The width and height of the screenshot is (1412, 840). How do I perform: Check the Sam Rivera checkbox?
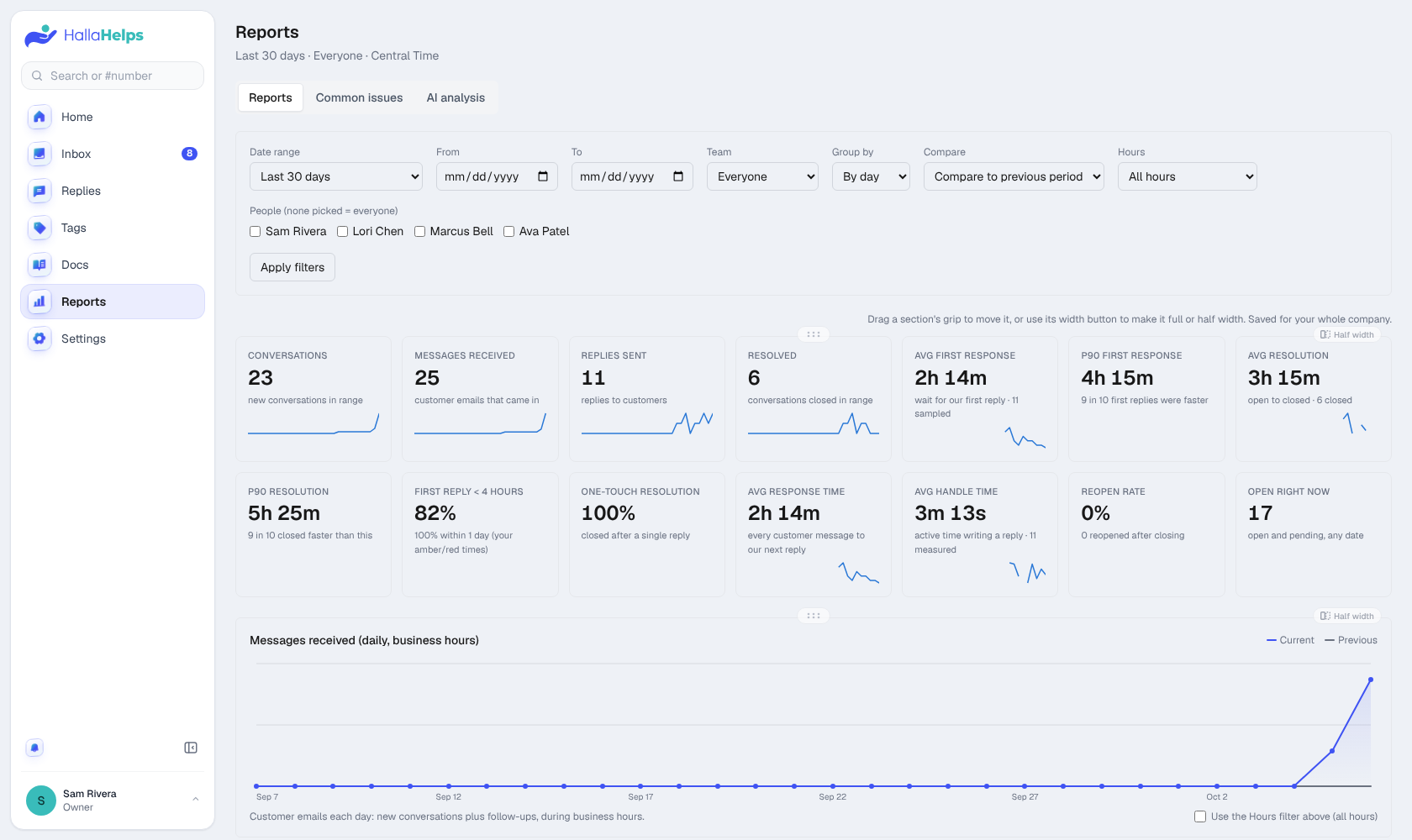pyautogui.click(x=255, y=232)
